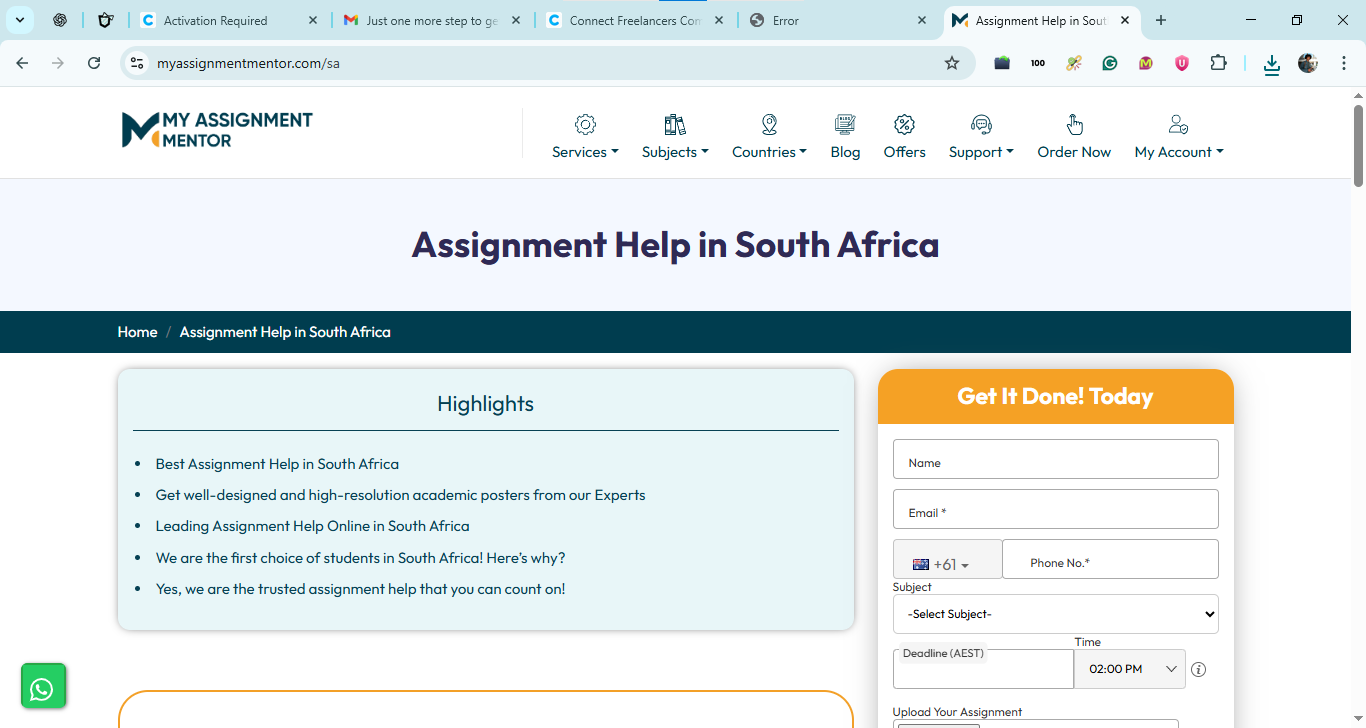Open the Subjects books icon

(x=675, y=124)
